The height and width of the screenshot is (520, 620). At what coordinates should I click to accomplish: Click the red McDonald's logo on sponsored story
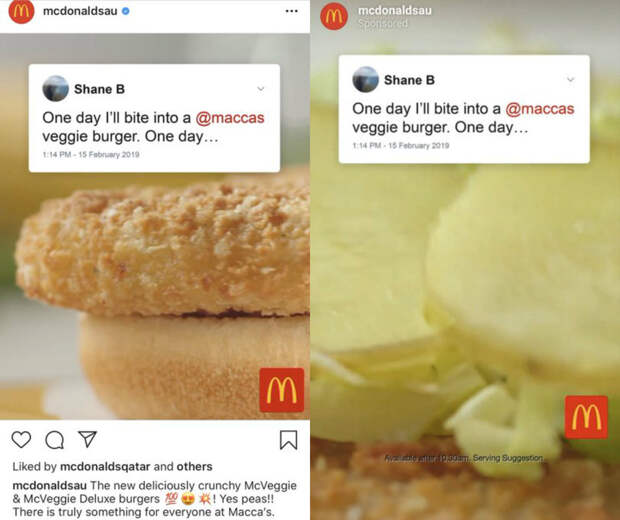point(586,417)
